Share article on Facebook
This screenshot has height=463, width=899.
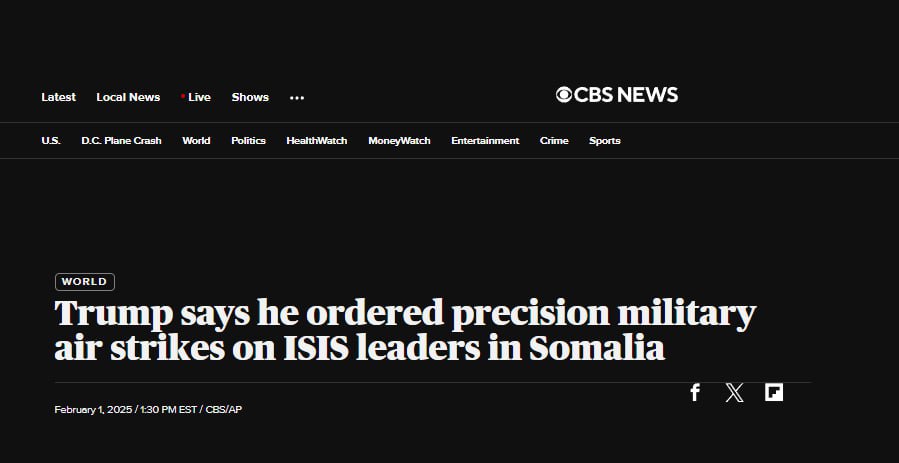tap(695, 393)
